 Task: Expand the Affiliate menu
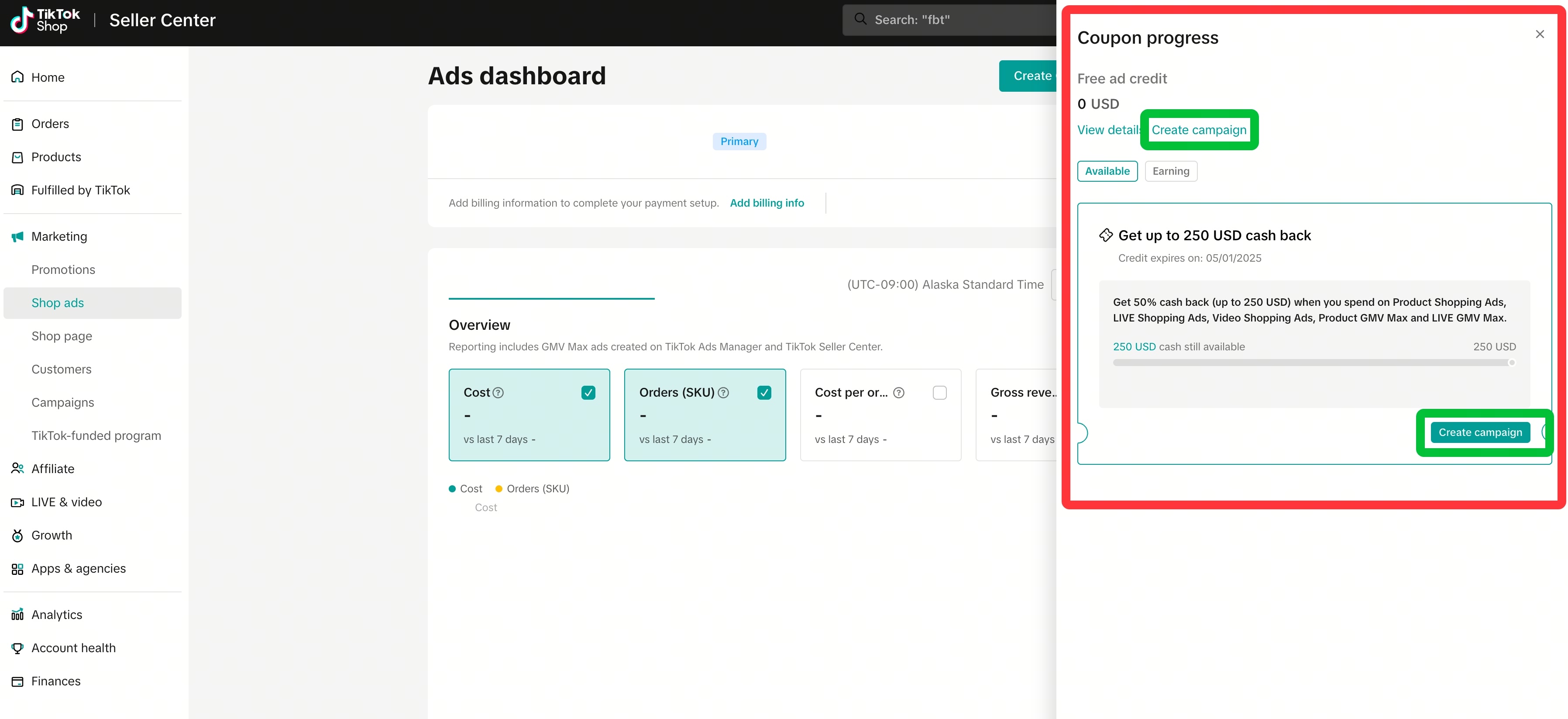[93, 469]
